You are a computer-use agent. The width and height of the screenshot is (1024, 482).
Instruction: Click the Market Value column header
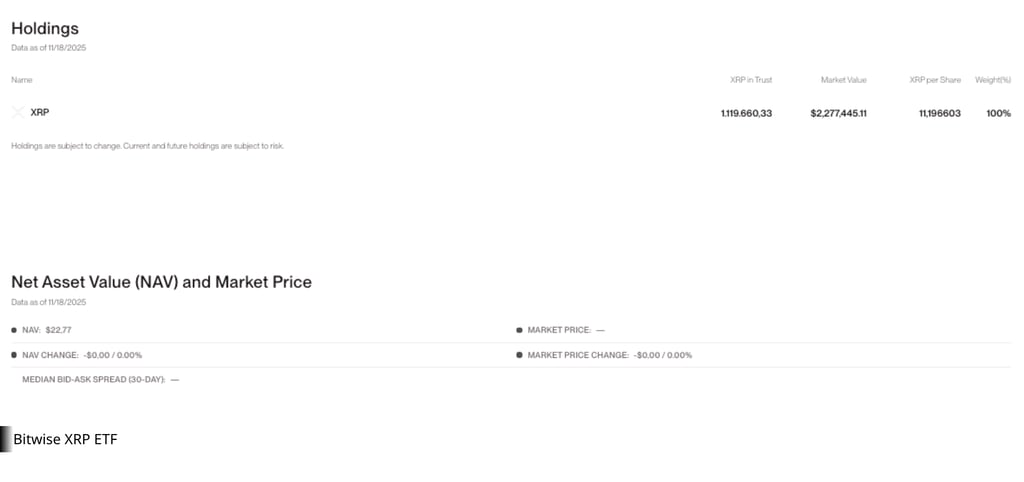(x=843, y=80)
